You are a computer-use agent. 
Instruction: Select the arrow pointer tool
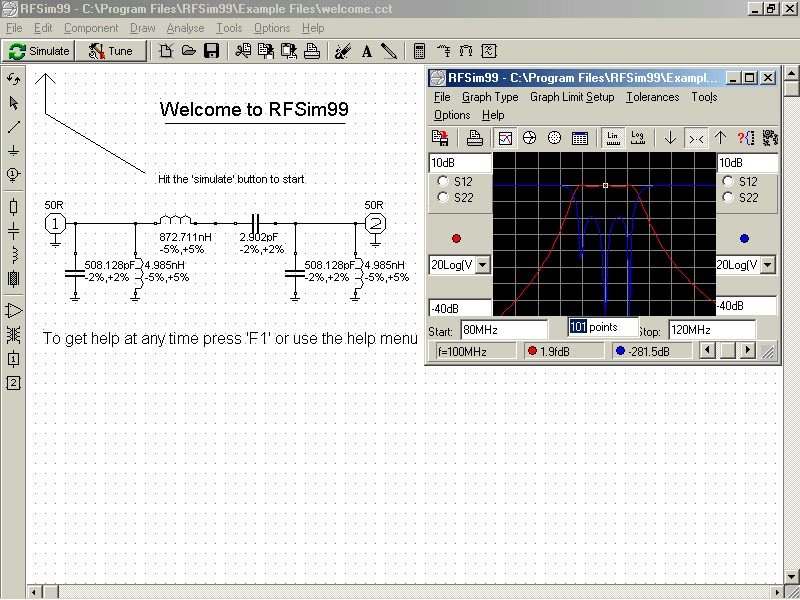pyautogui.click(x=14, y=103)
